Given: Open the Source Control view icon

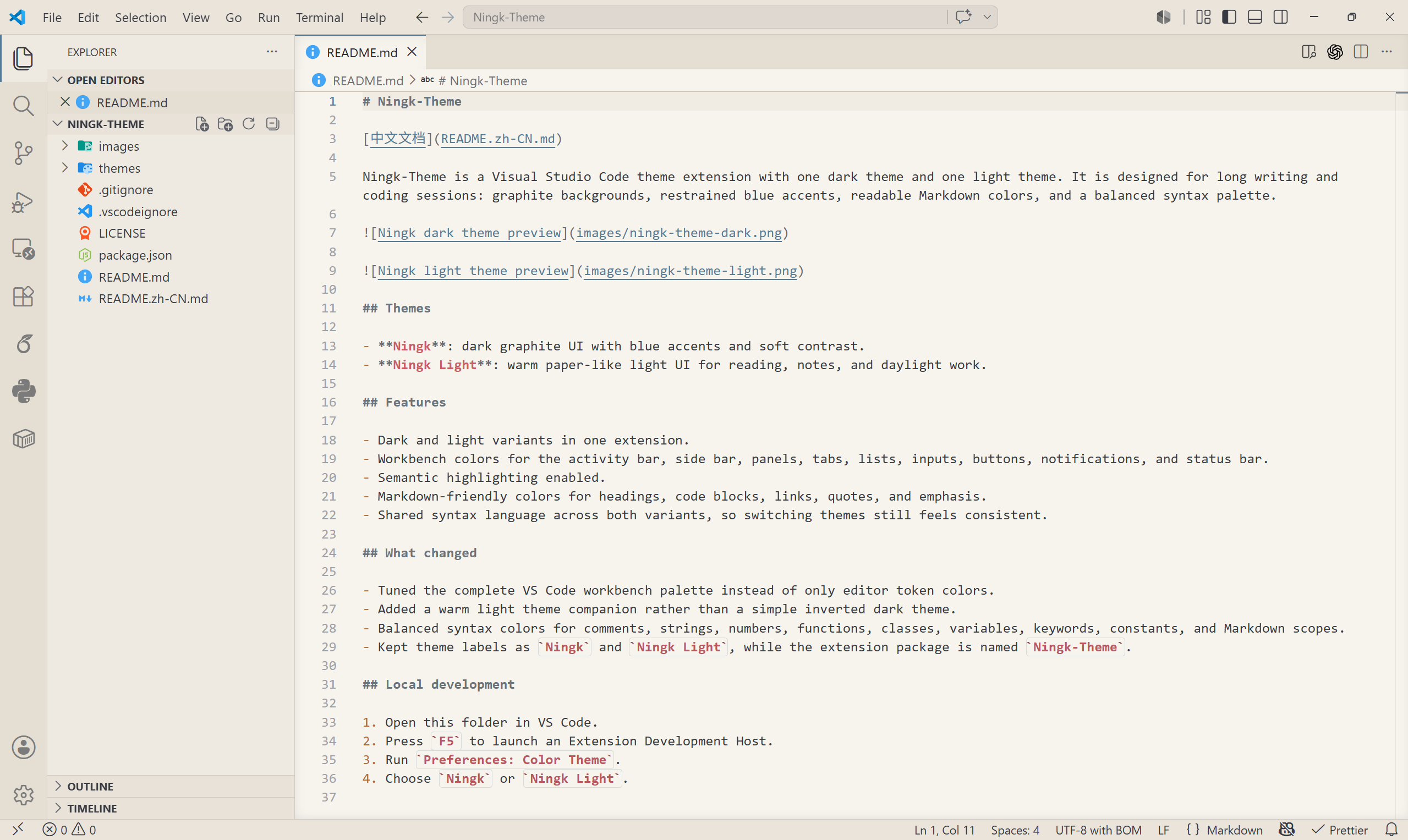Looking at the screenshot, I should pyautogui.click(x=23, y=153).
